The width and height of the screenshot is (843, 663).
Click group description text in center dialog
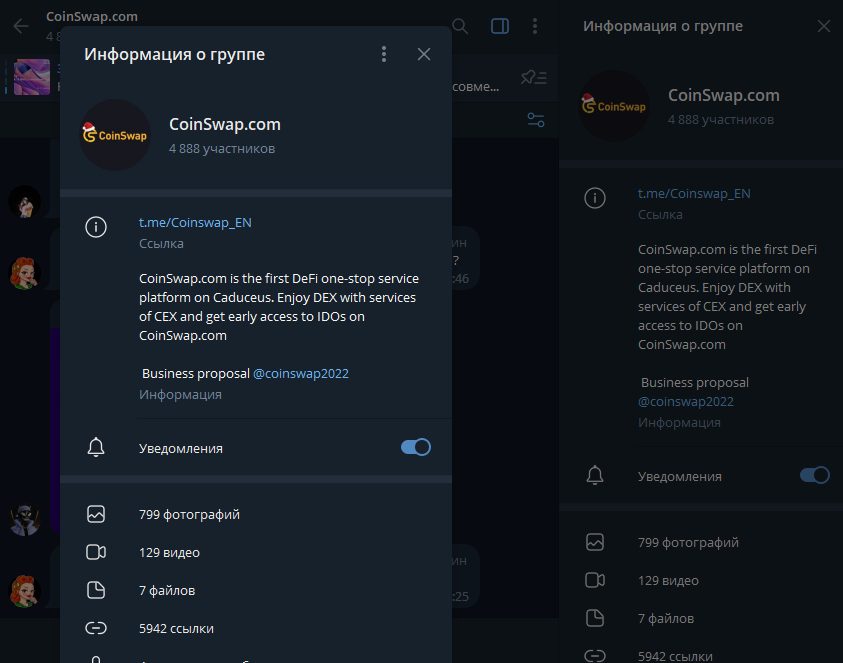(x=280, y=307)
